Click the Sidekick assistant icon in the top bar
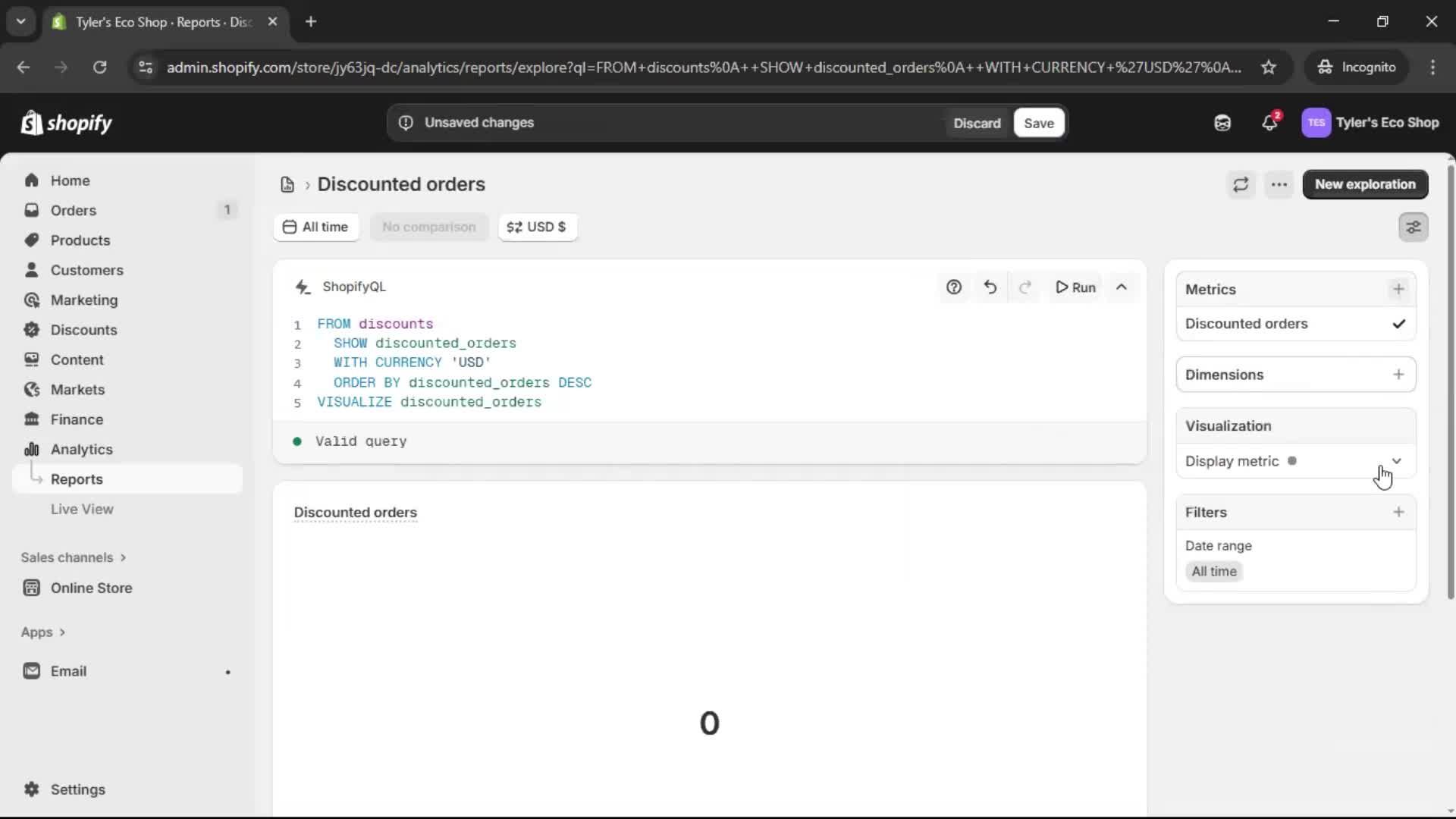The width and height of the screenshot is (1456, 819). (x=1222, y=122)
